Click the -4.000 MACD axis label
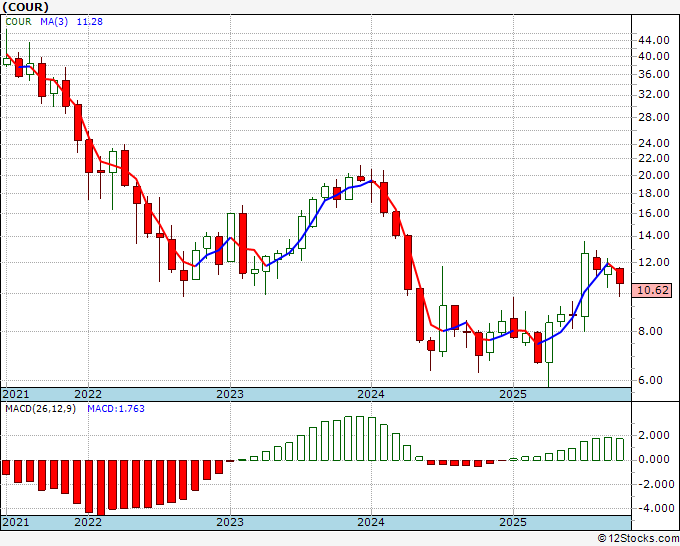This screenshot has width=680, height=546. [655, 508]
